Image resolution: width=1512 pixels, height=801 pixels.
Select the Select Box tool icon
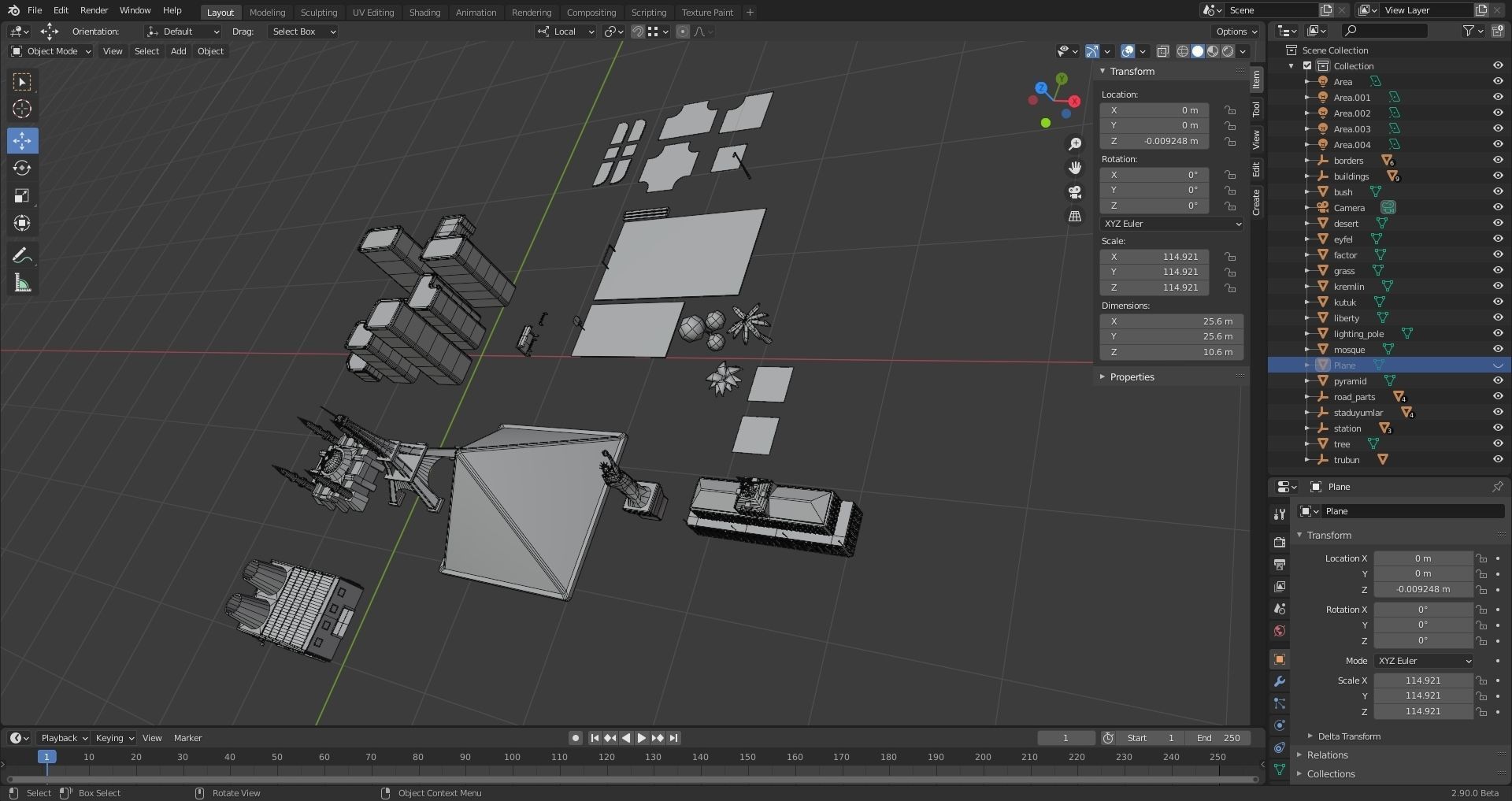[x=22, y=82]
